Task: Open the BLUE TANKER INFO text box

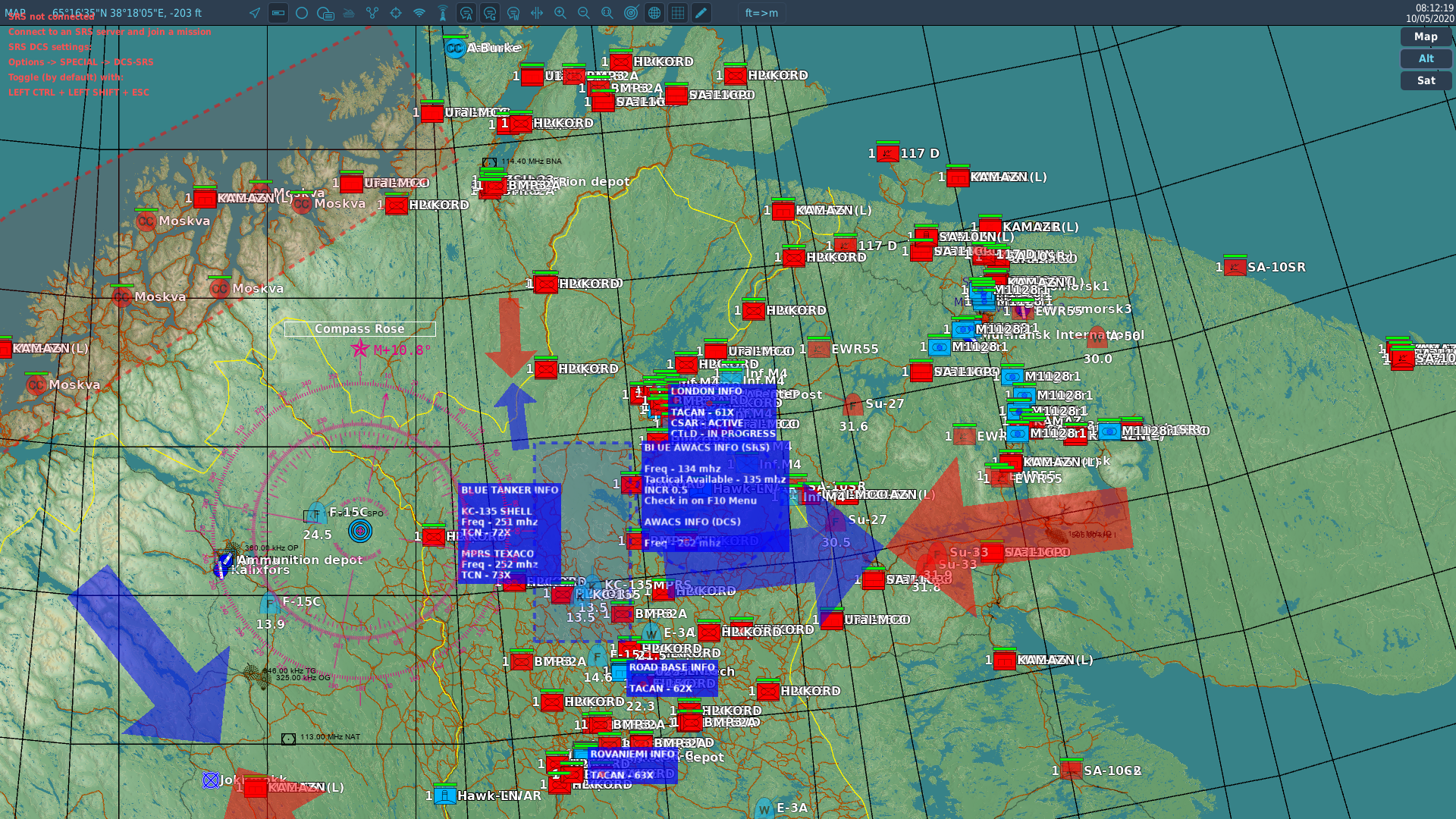Action: (510, 532)
